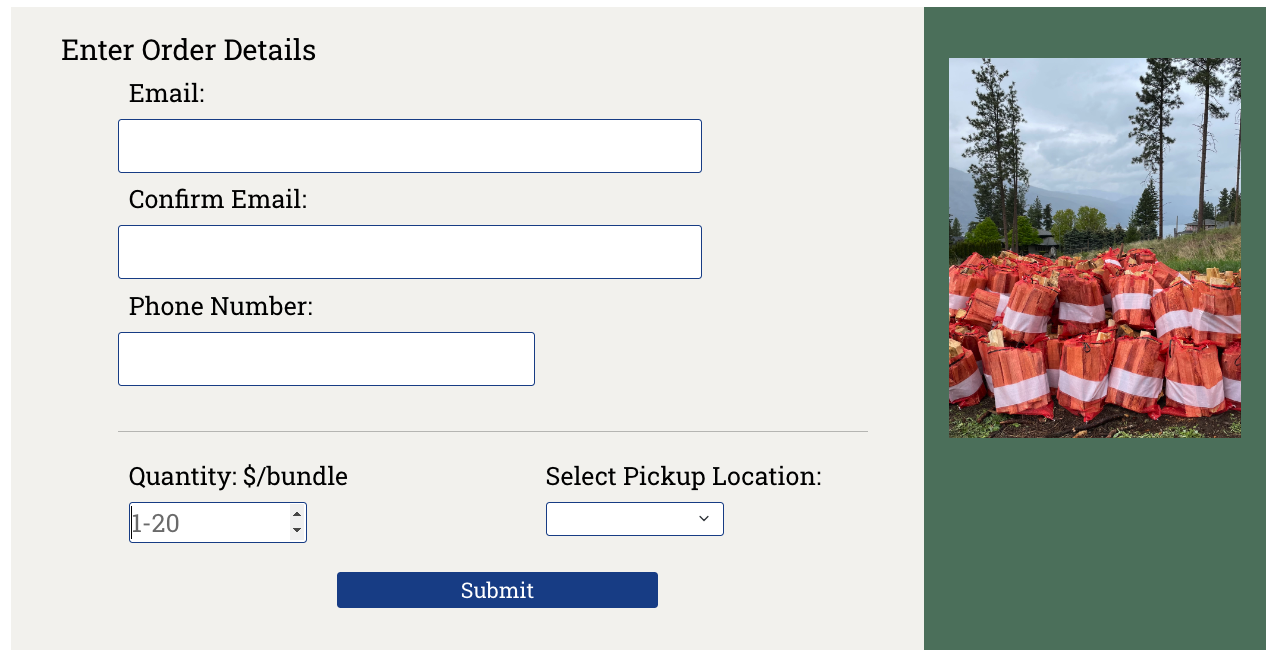This screenshot has height=669, width=1279.
Task: Click the green panel below the photo
Action: click(1095, 543)
